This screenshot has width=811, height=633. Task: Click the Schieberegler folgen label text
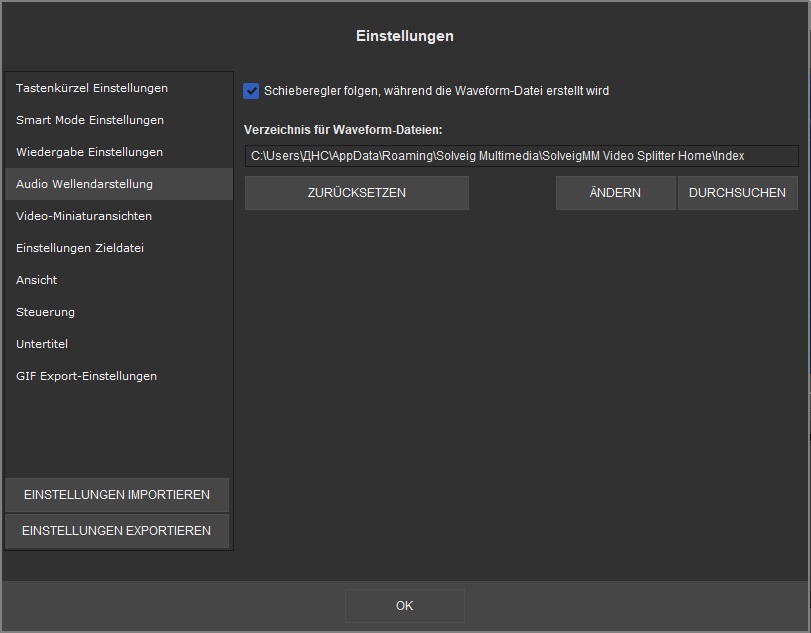[x=436, y=91]
